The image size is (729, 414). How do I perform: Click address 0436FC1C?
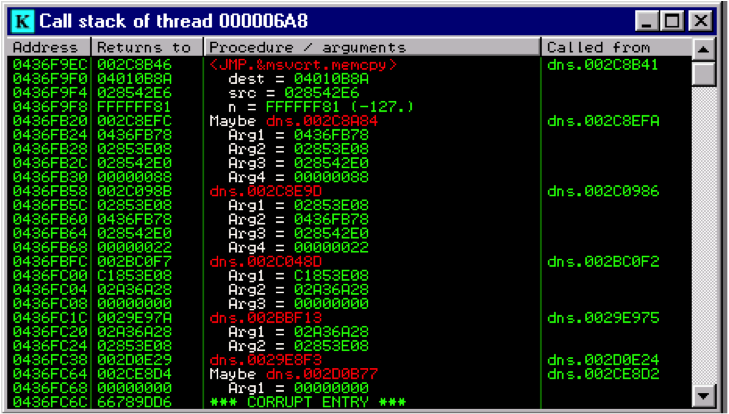click(50, 318)
